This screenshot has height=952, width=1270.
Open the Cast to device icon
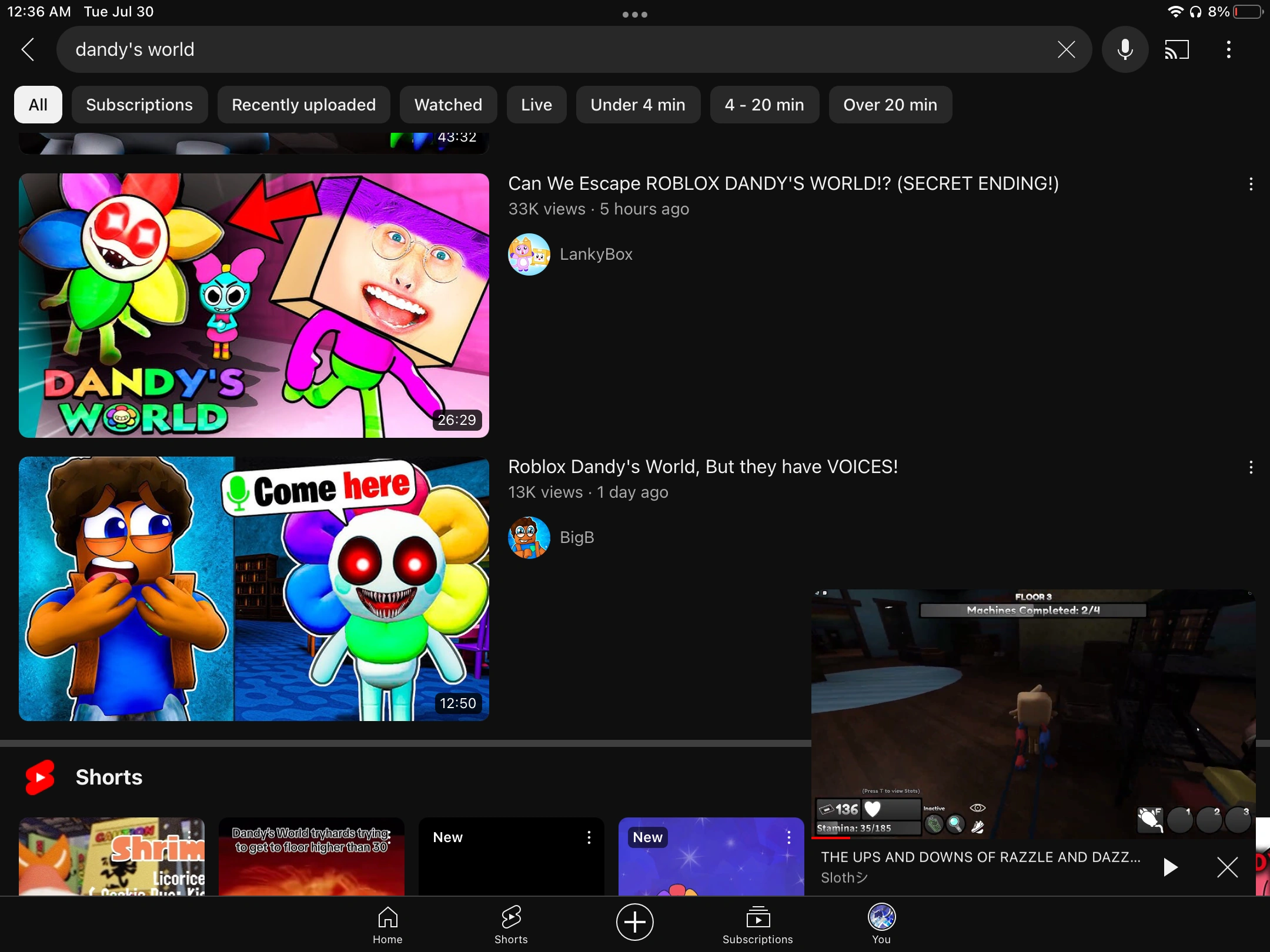click(x=1177, y=49)
